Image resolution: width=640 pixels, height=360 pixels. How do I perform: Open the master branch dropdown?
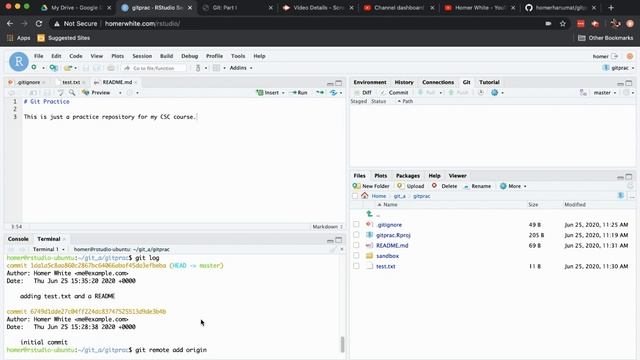[605, 93]
